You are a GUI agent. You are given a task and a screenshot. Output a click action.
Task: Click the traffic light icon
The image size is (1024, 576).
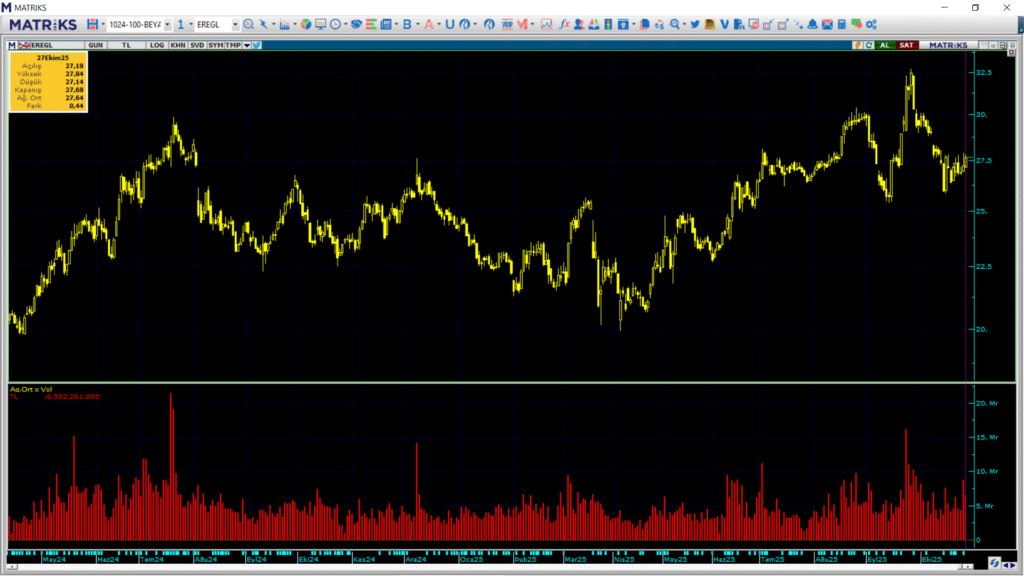[608, 24]
